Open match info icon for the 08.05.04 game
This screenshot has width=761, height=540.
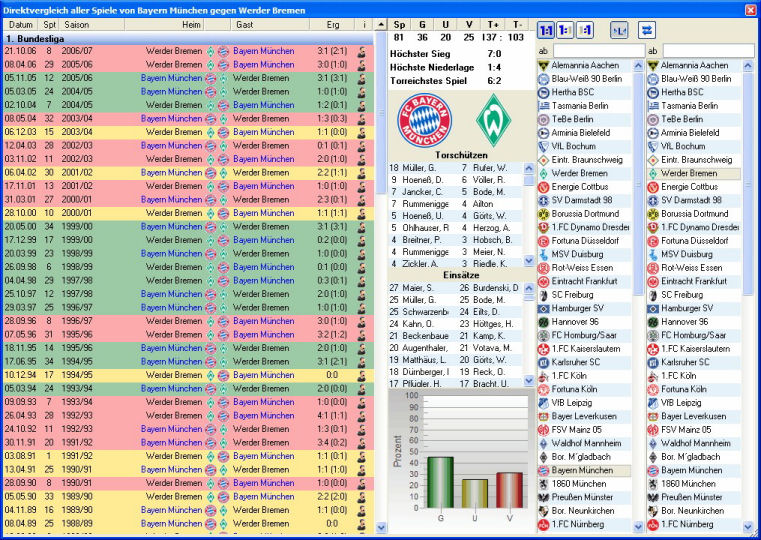362,119
